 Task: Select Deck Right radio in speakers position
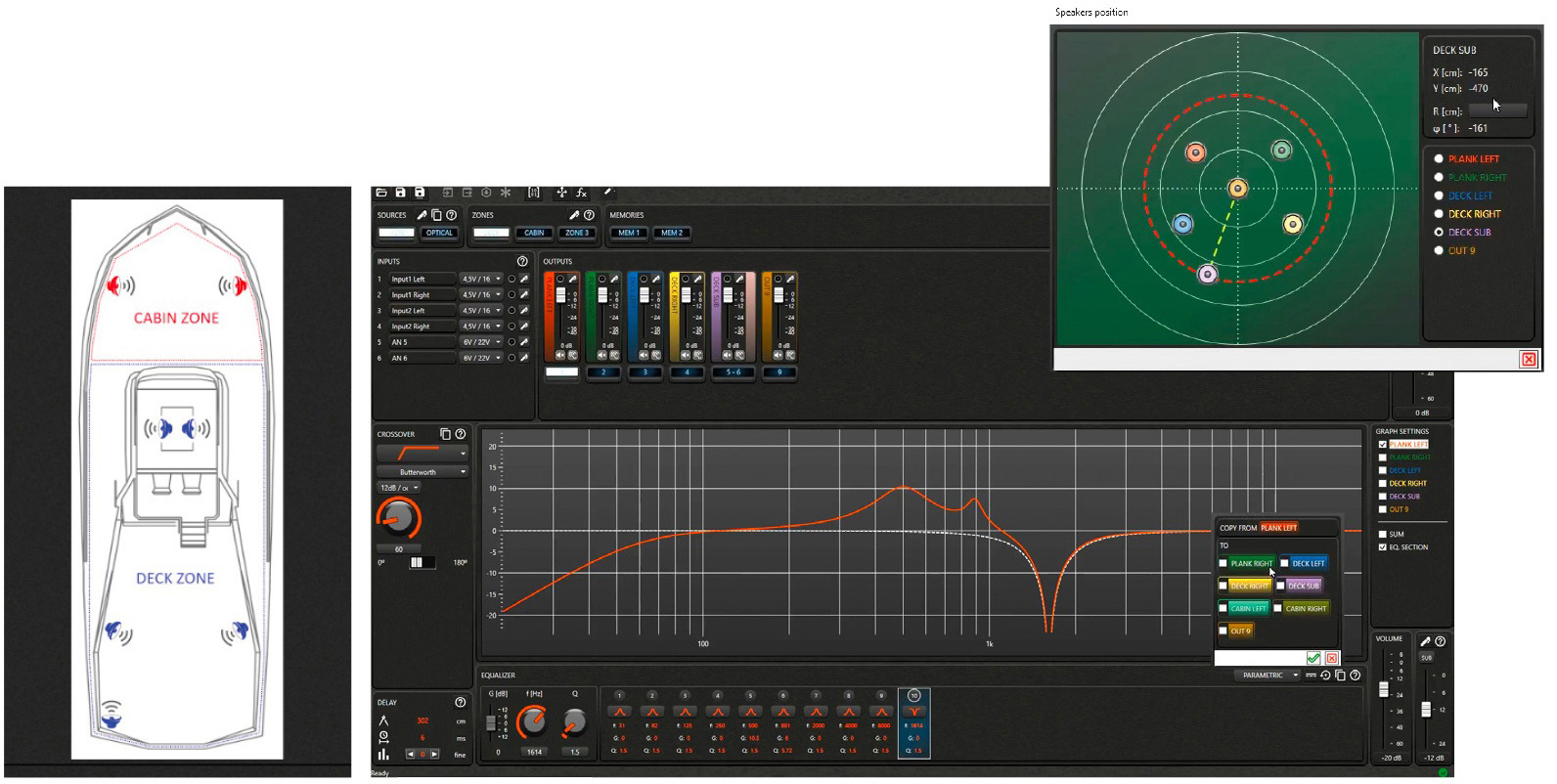click(1439, 214)
